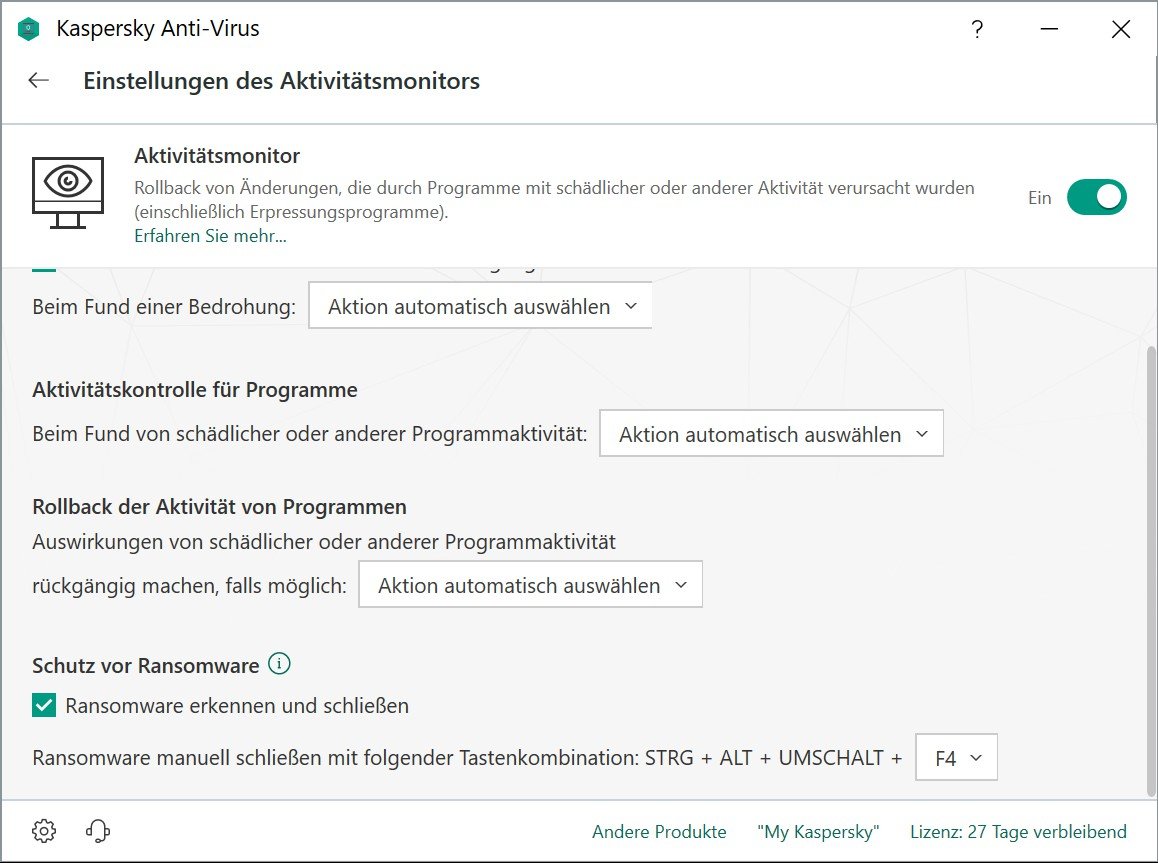Click the Aktivitätsmonitor eye monitor icon
The height and width of the screenshot is (863, 1158).
pos(68,190)
